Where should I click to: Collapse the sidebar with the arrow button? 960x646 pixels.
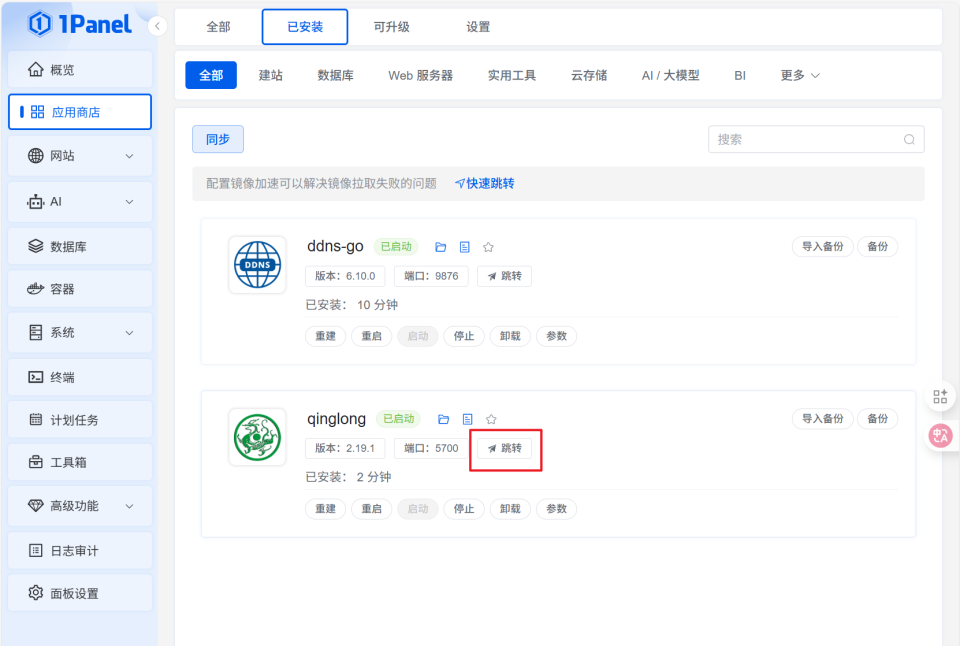(157, 26)
